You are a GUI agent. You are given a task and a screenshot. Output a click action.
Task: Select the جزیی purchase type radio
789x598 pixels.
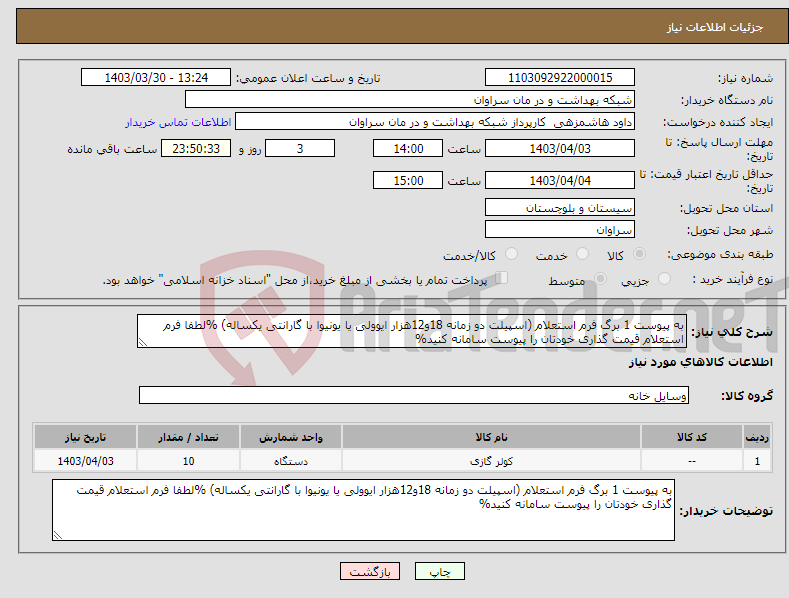pos(664,278)
